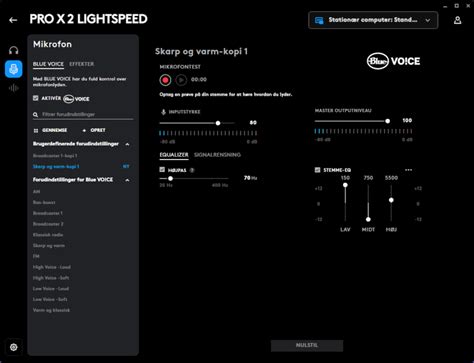Click the 70 Hz high-pass value
This screenshot has width=474, height=363.
pyautogui.click(x=250, y=178)
